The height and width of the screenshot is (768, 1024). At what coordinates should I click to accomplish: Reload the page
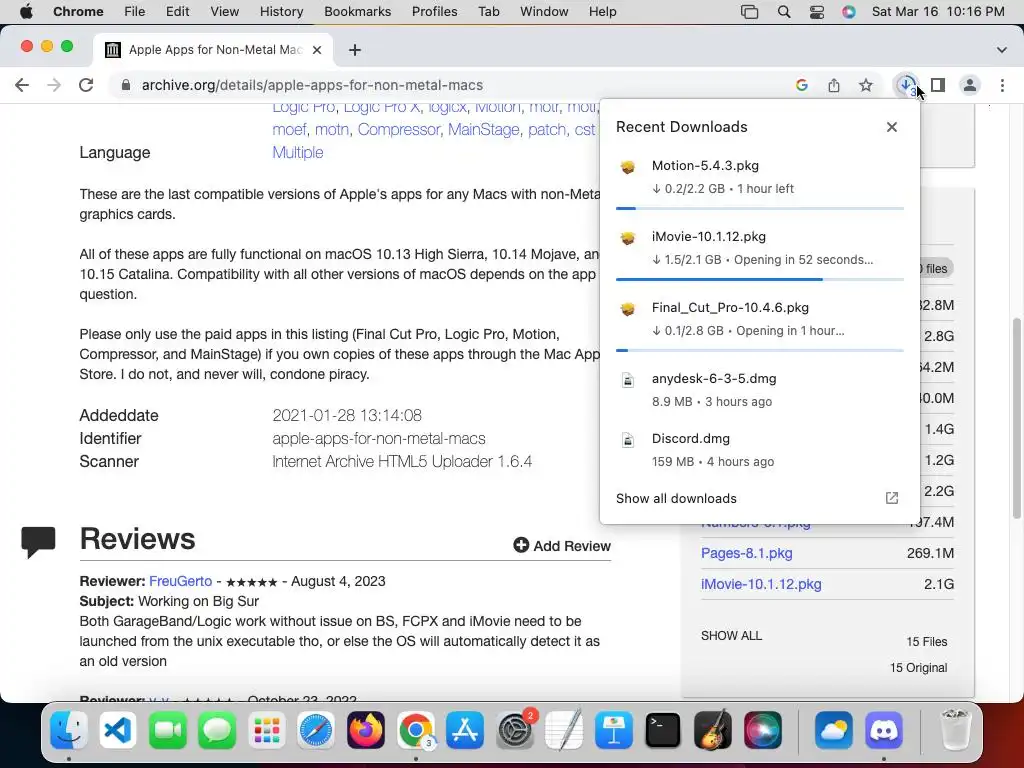click(86, 85)
